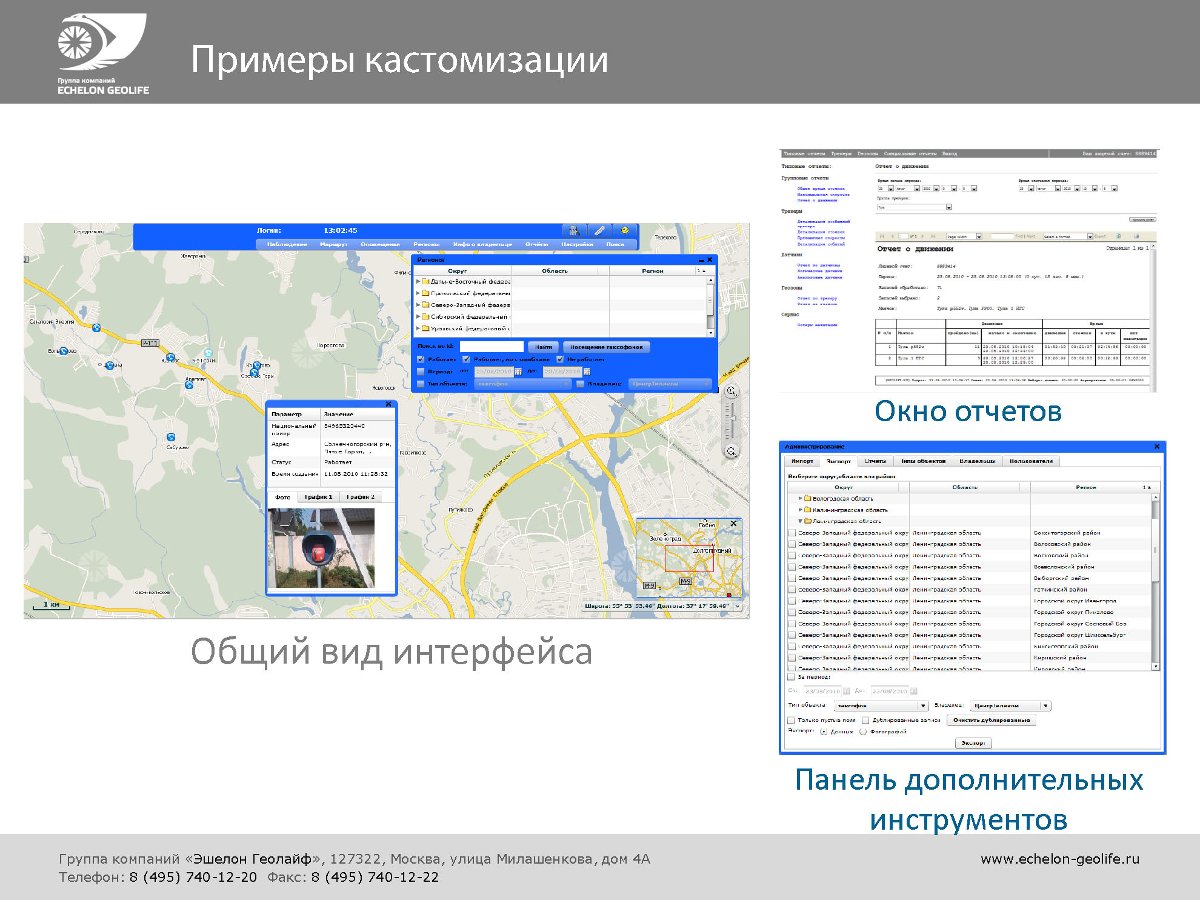Zoom in with the map magnifier plus icon
The image size is (1200, 900).
click(x=731, y=392)
